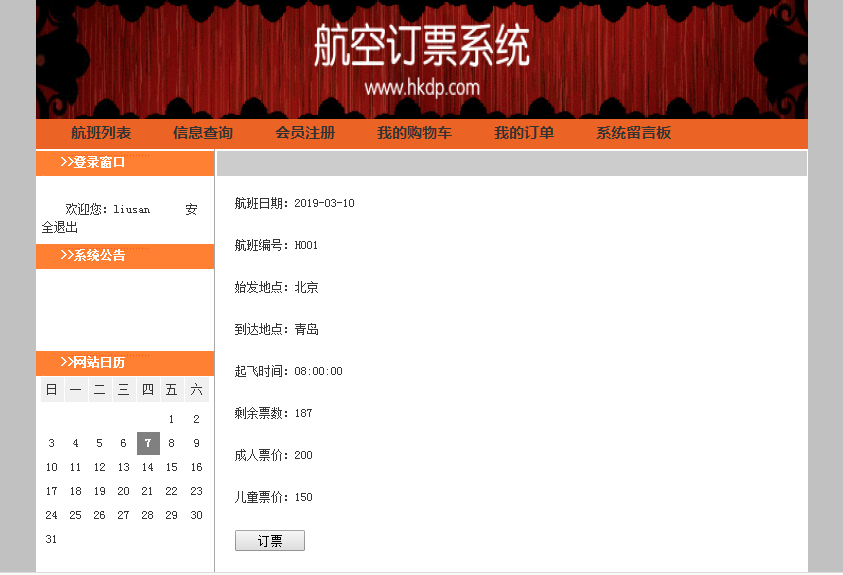Click the username liusan

131,210
